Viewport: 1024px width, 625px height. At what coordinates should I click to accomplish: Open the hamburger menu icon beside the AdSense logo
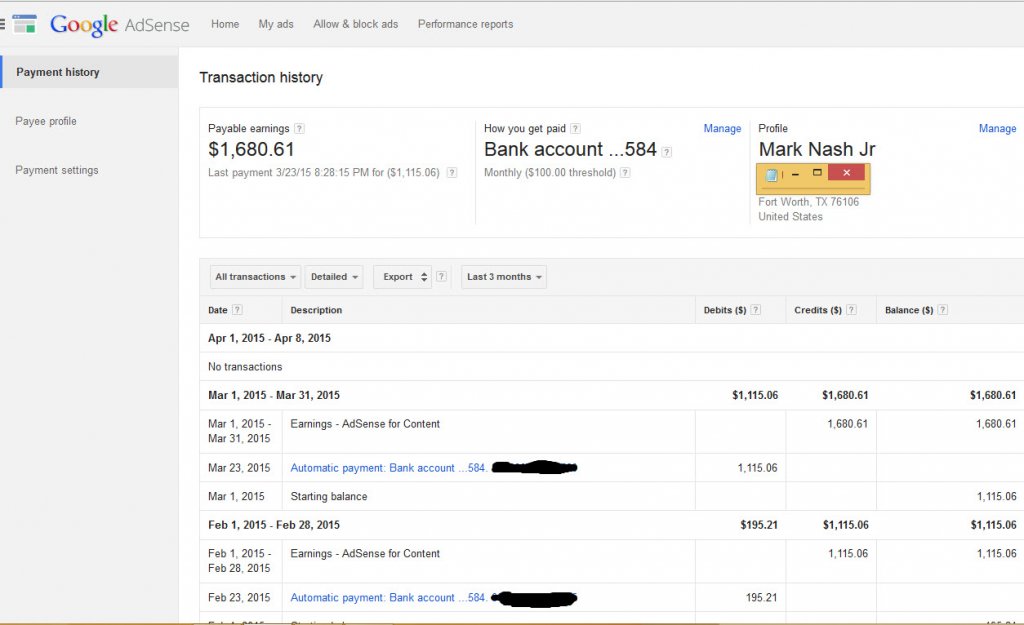2,24
